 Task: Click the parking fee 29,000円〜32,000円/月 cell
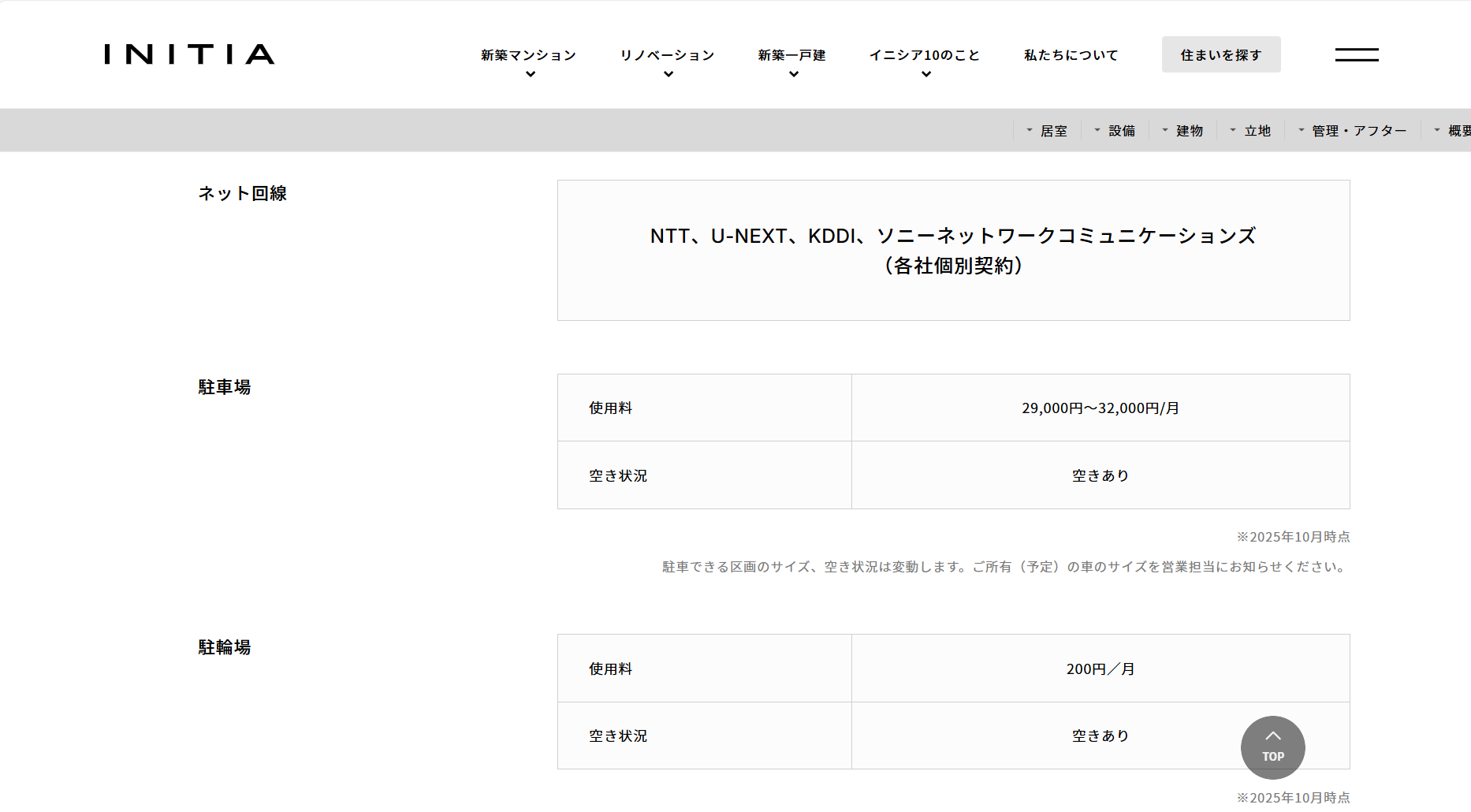click(1100, 408)
